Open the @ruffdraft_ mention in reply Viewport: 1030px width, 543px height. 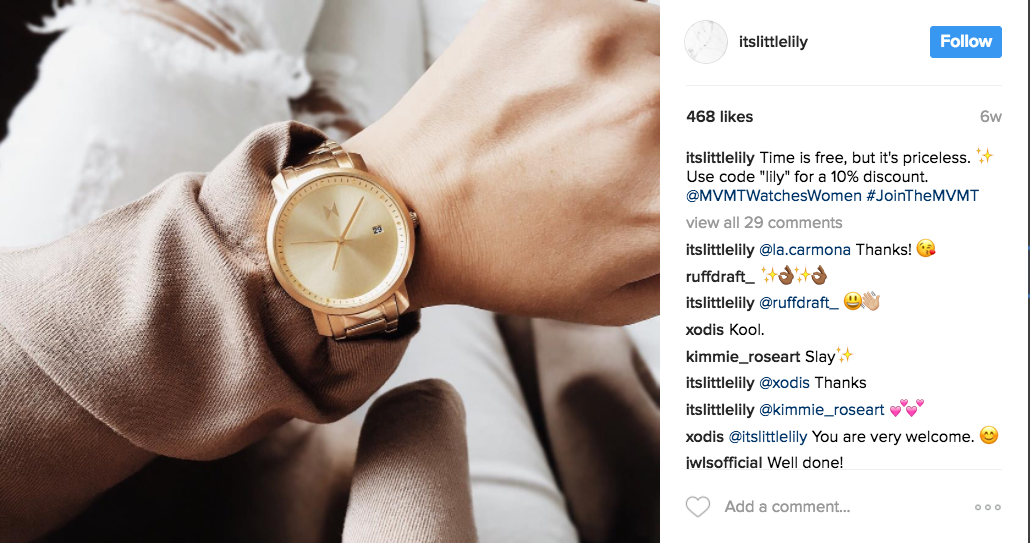[x=799, y=303]
